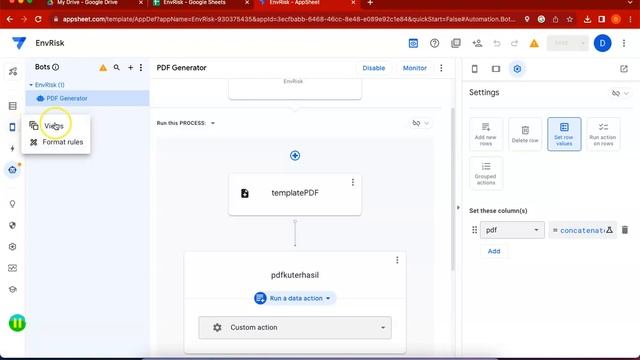Open the version history icon in the header

pos(456,43)
